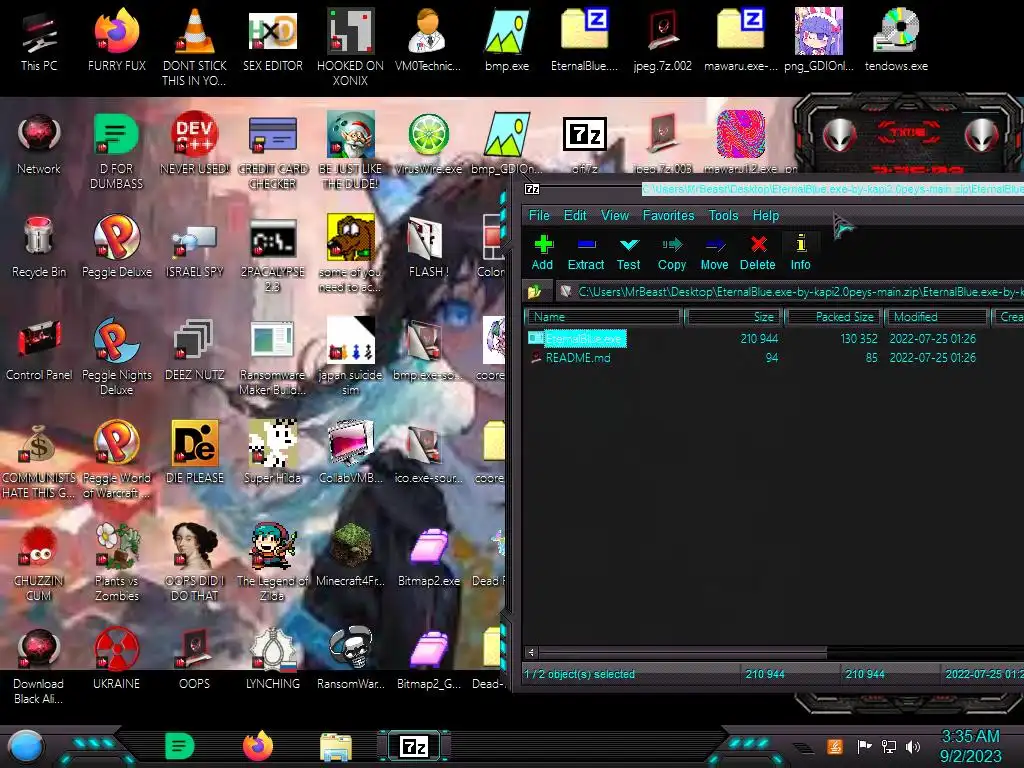Open Firefox from the taskbar
The height and width of the screenshot is (768, 1024).
(258, 746)
